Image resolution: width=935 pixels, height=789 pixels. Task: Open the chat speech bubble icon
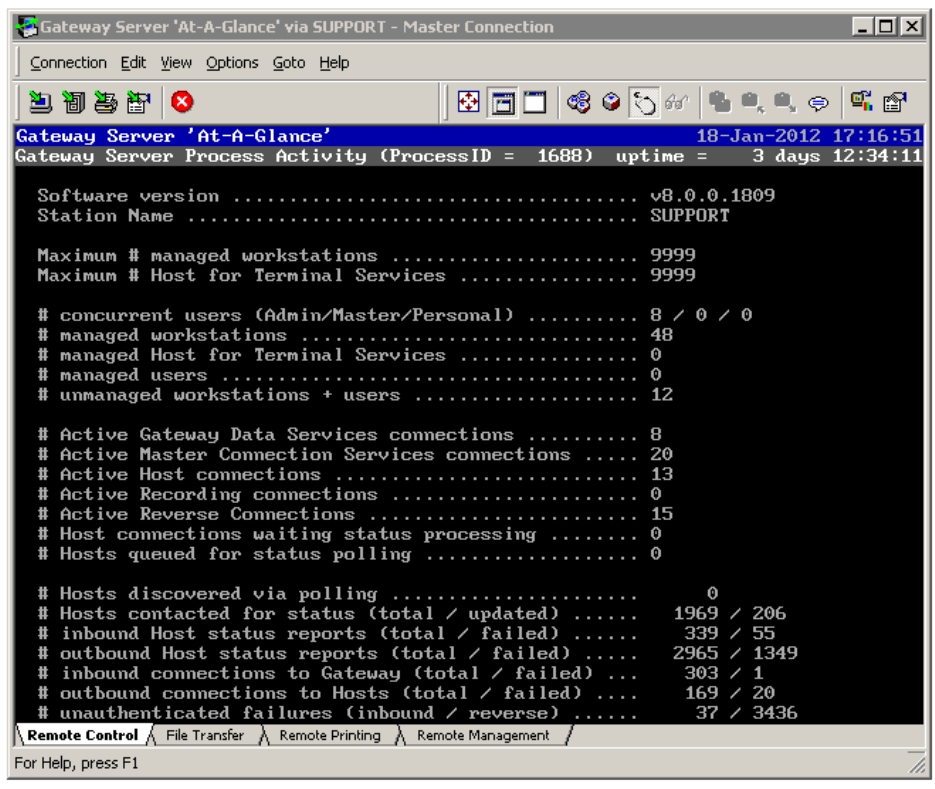818,103
